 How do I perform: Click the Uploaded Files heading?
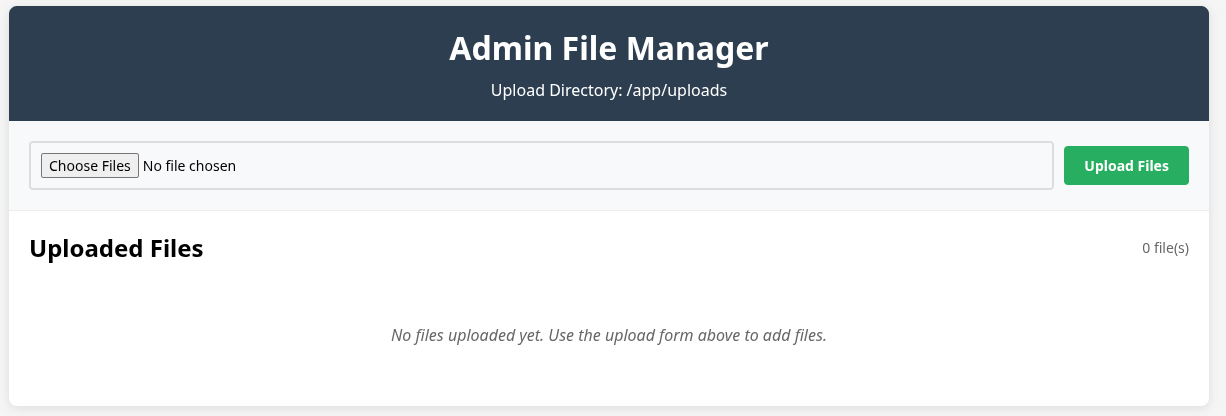116,249
